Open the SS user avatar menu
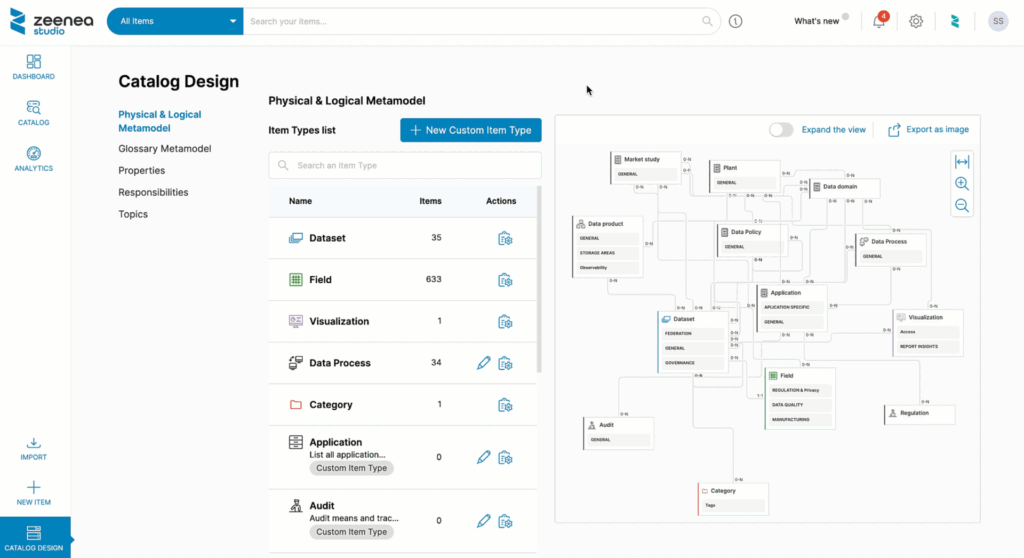The height and width of the screenshot is (558, 1024). click(997, 21)
